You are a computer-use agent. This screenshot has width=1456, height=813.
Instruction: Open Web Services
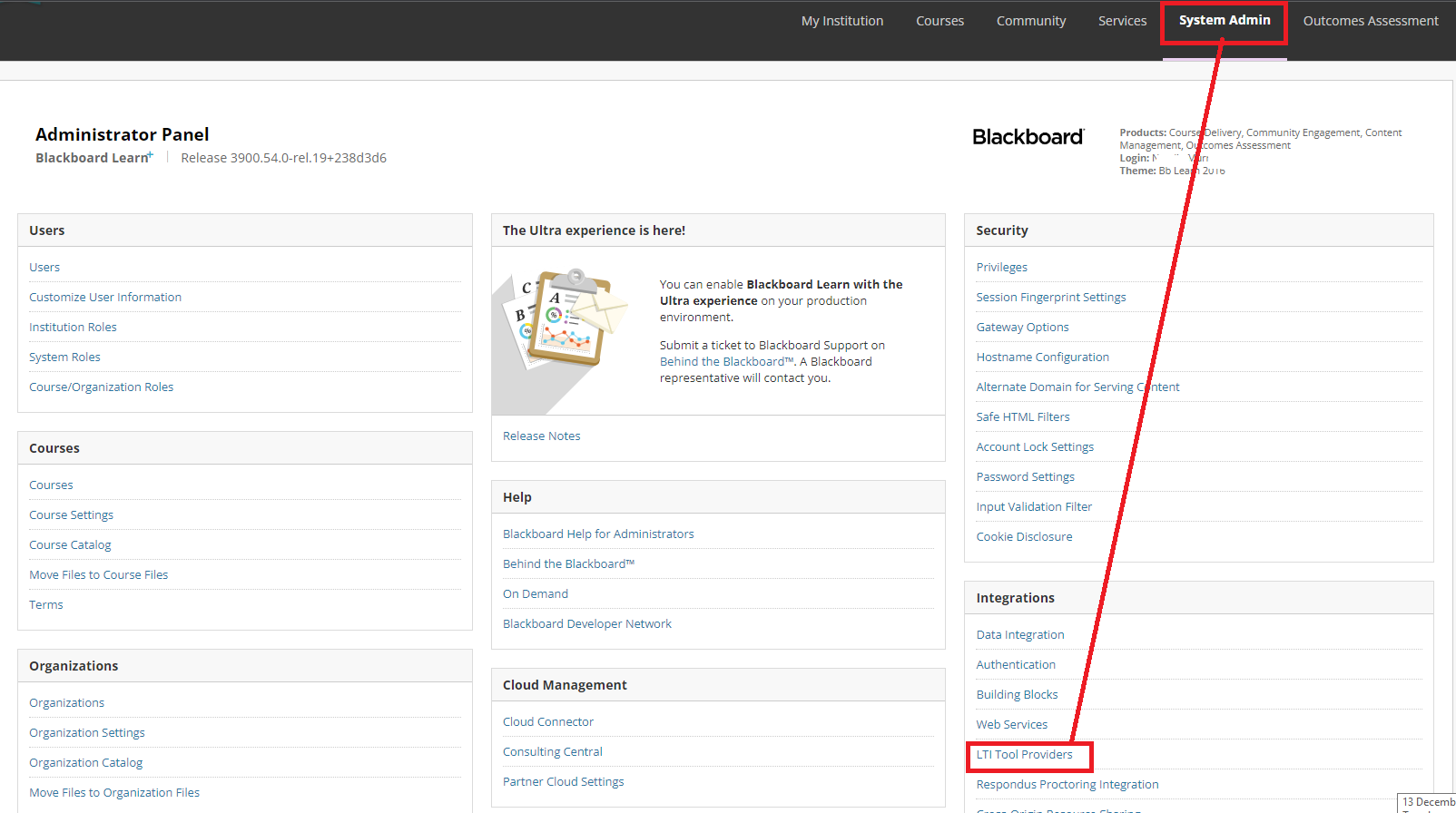point(1012,725)
